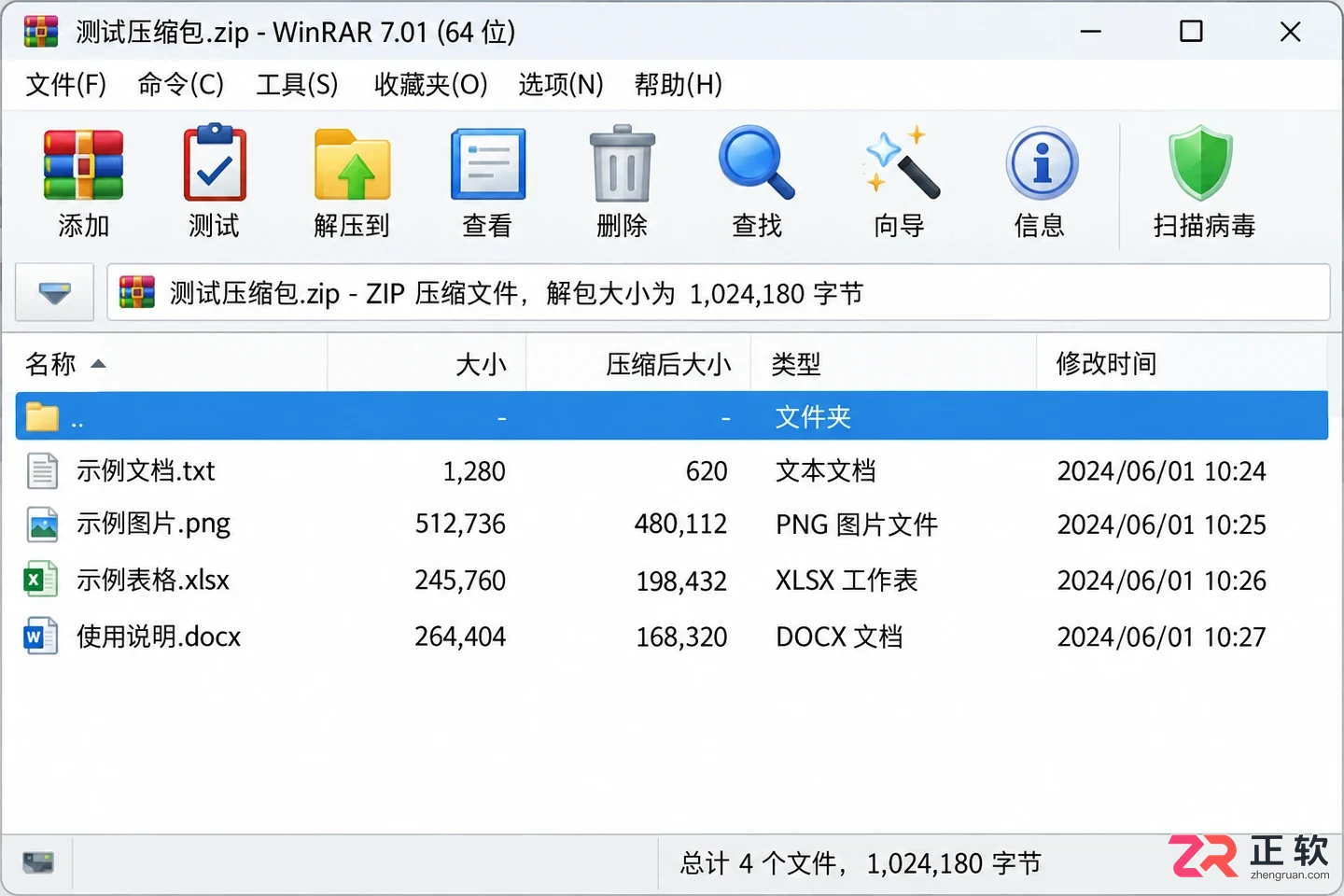Select the parent folder '..' icon
This screenshot has width=1344, height=896.
pos(42,416)
